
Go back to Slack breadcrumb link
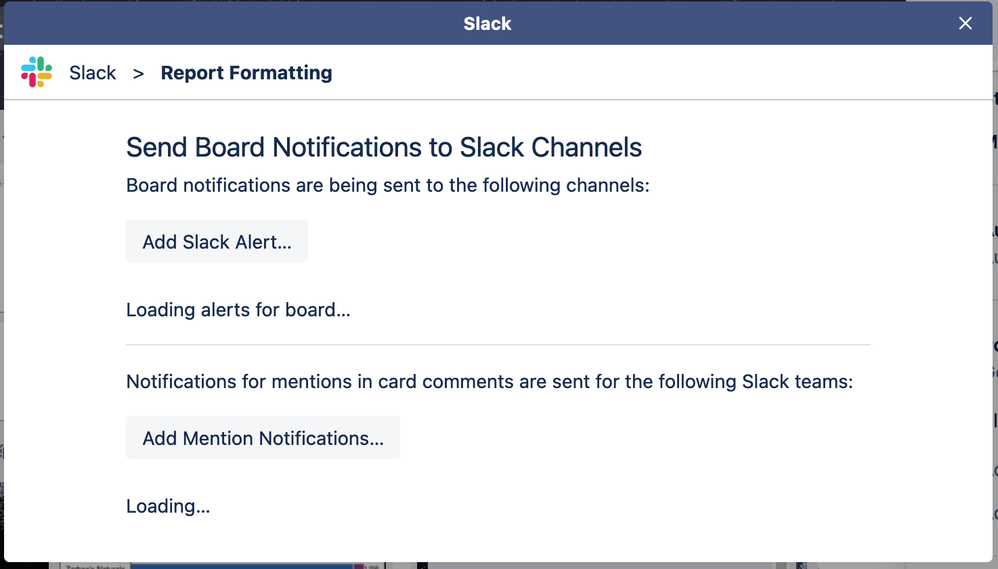point(92,73)
